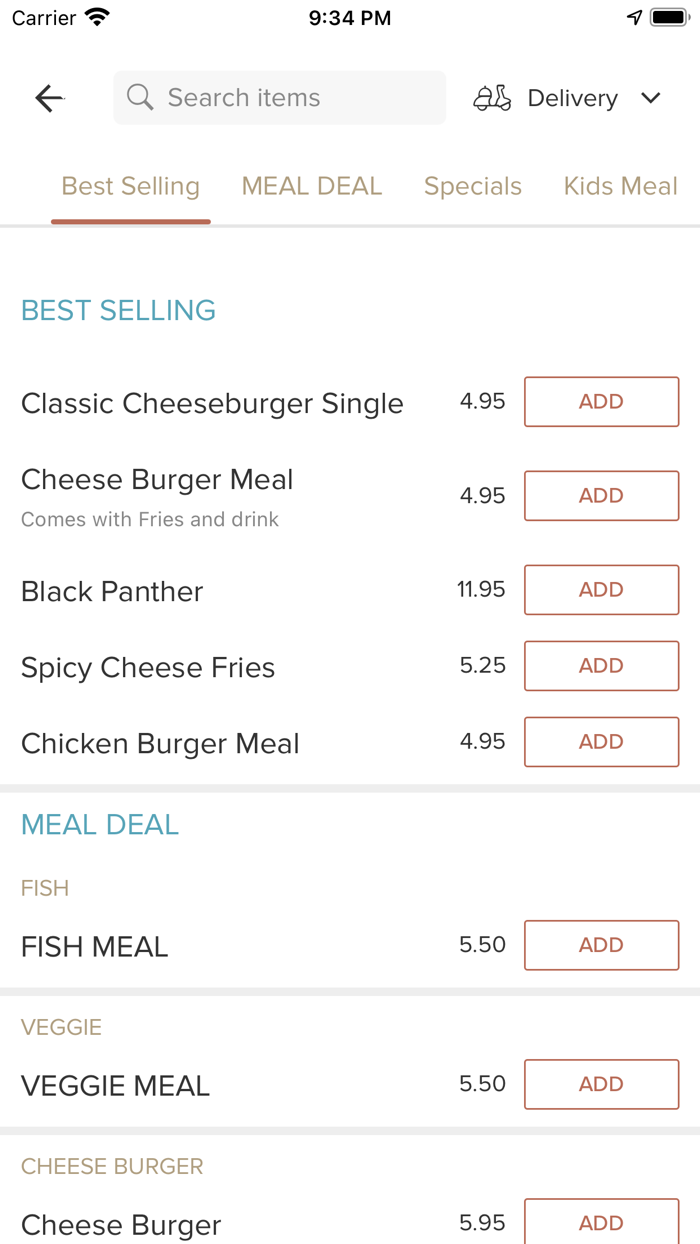Select the MEAL DEAL category tab
Image resolution: width=700 pixels, height=1244 pixels.
tap(311, 186)
